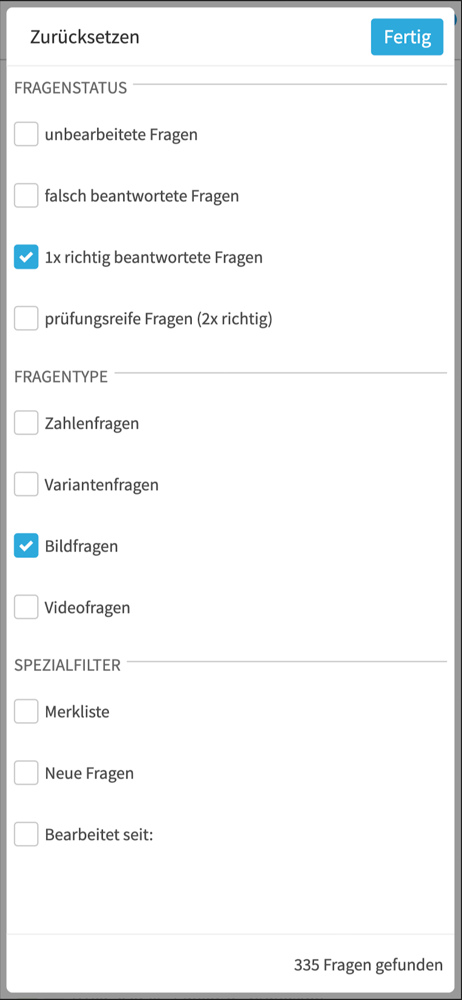Enable the Bearbeitet seit: checkbox
The width and height of the screenshot is (462, 1000).
pyautogui.click(x=26, y=834)
